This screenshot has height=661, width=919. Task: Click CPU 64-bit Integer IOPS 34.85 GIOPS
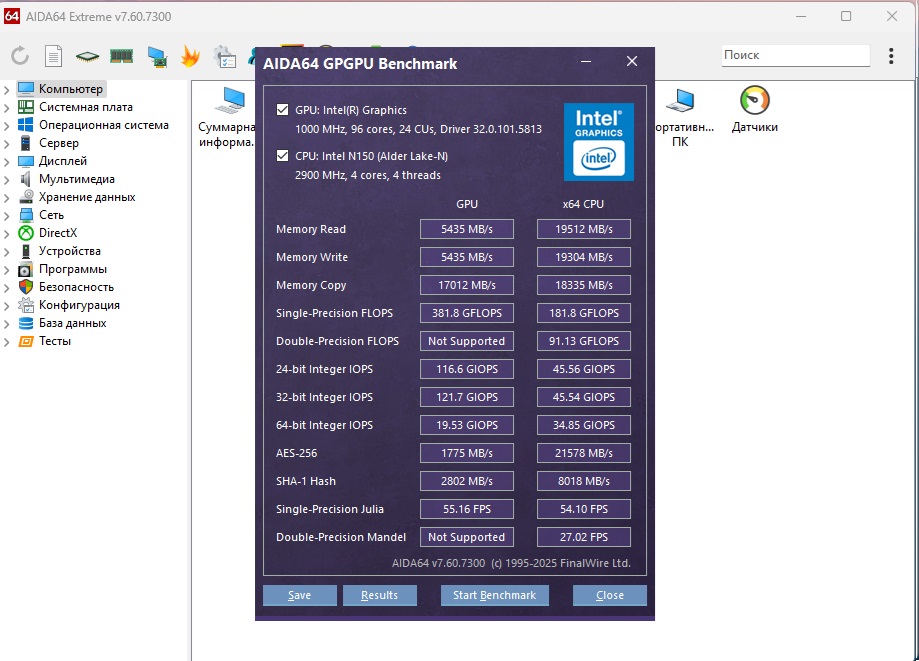coord(584,425)
